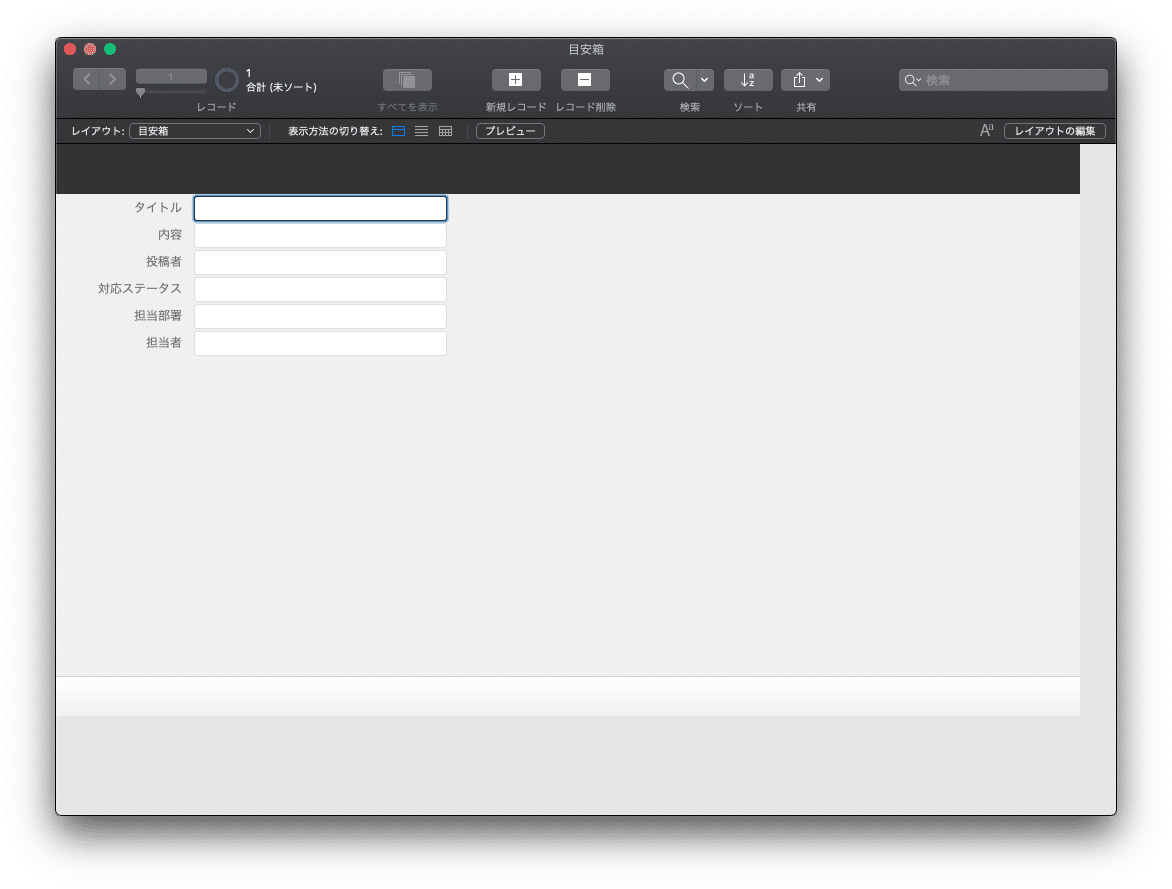Click the record number field
This screenshot has width=1172, height=889.
point(171,76)
